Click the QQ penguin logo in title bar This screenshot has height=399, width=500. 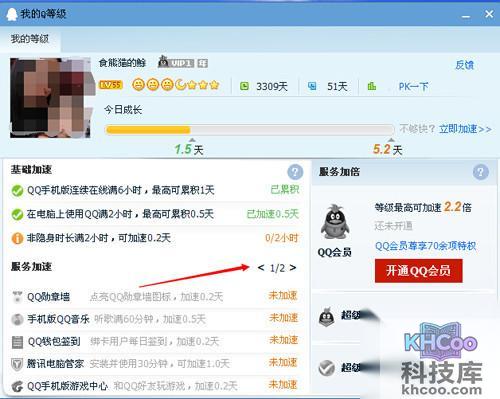12,14
